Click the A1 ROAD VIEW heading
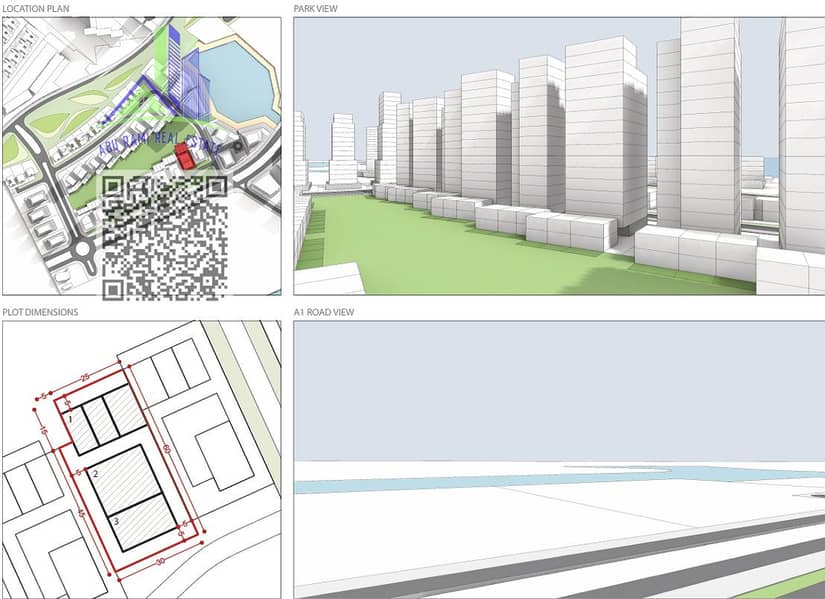825x599 pixels. pos(324,312)
